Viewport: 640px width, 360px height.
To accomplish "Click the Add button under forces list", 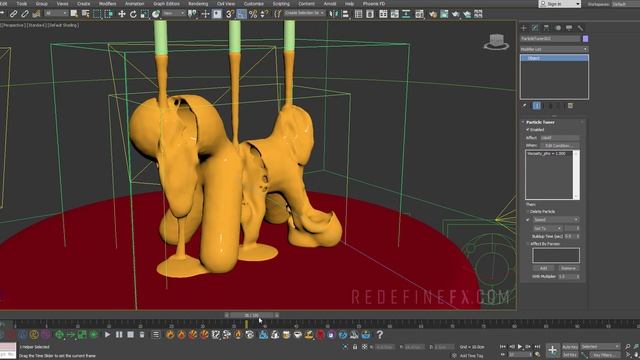I will (x=543, y=268).
